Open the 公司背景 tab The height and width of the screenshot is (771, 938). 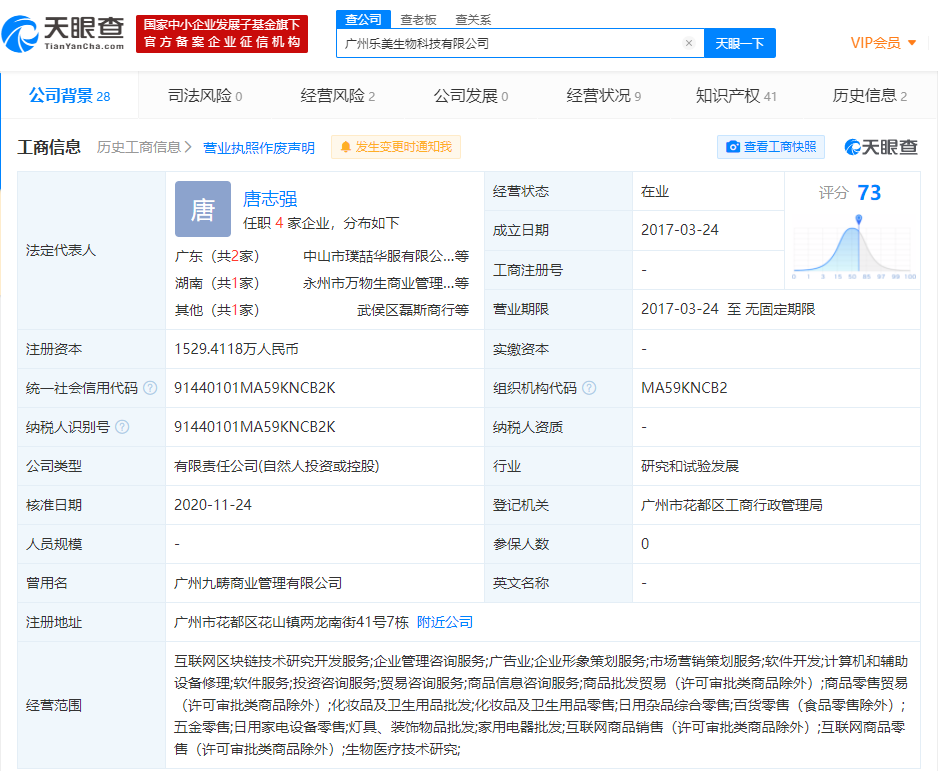(69, 96)
